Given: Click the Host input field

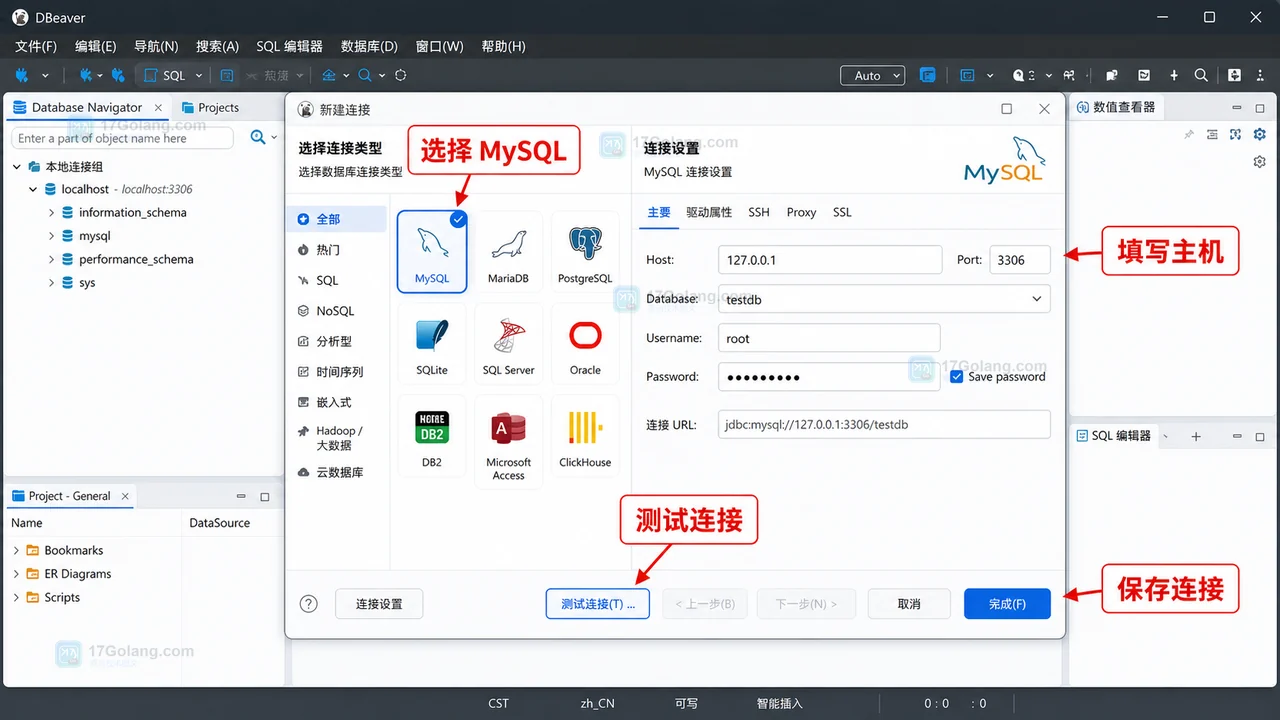Looking at the screenshot, I should coord(830,260).
